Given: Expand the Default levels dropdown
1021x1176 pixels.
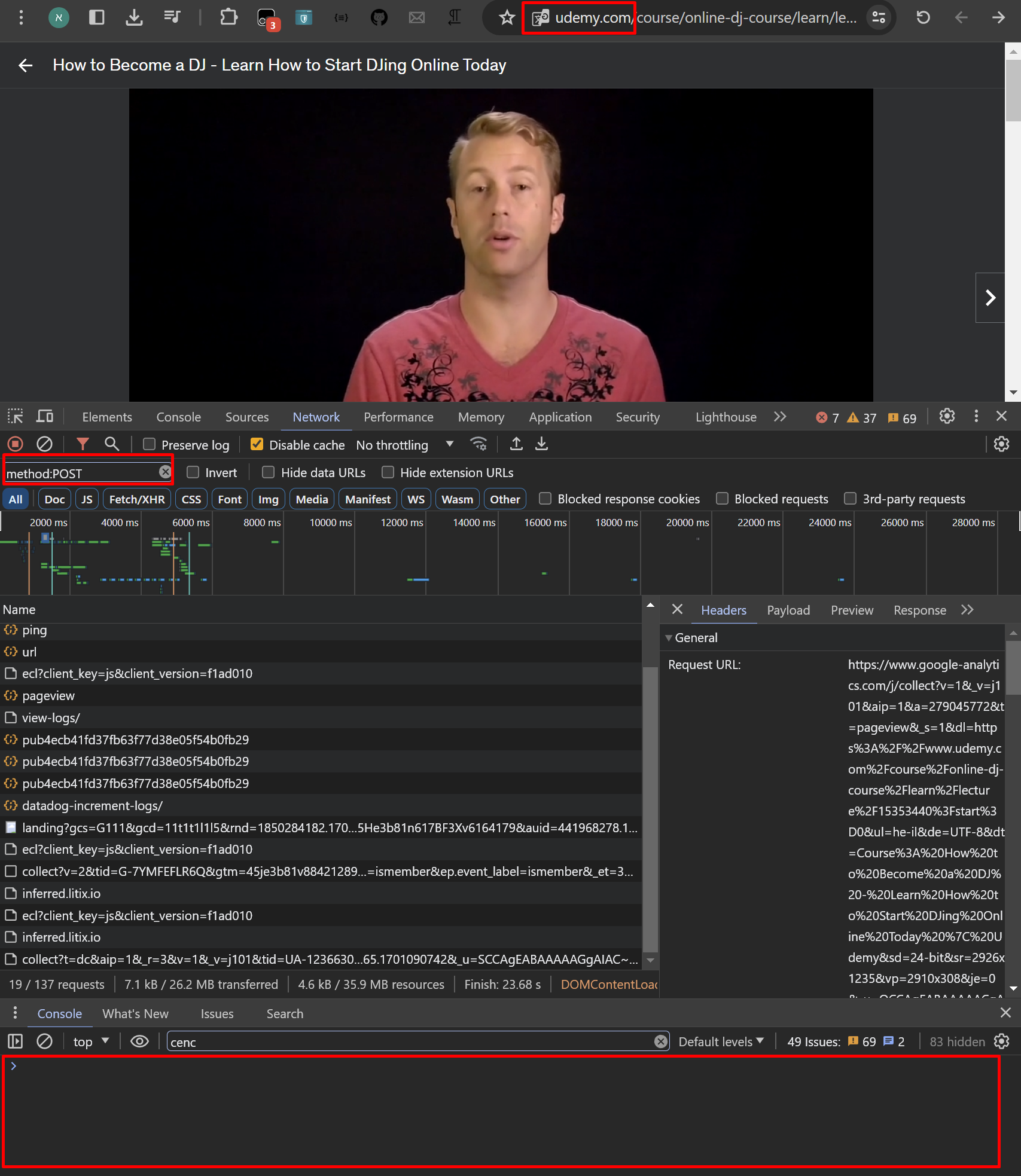Looking at the screenshot, I should click(721, 1042).
